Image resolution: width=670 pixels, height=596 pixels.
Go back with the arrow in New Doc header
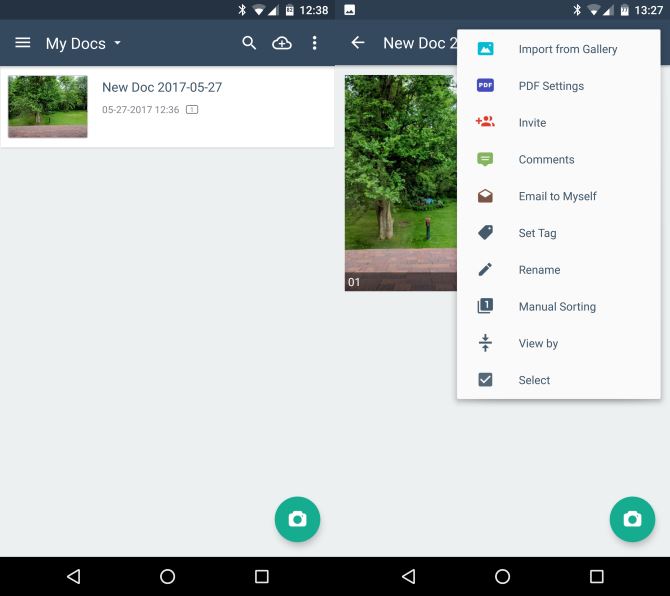tap(358, 43)
